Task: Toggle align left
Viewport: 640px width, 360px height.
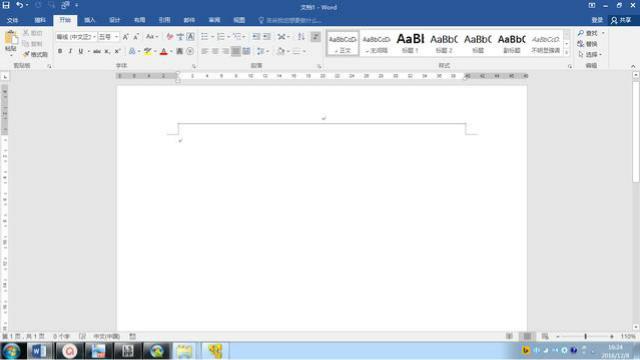Action: pos(204,51)
